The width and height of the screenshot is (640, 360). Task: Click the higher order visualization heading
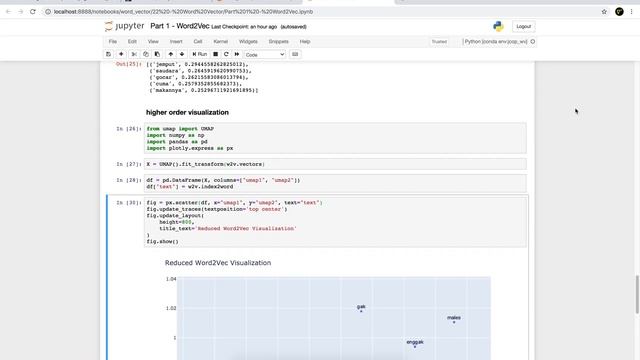click(x=187, y=112)
